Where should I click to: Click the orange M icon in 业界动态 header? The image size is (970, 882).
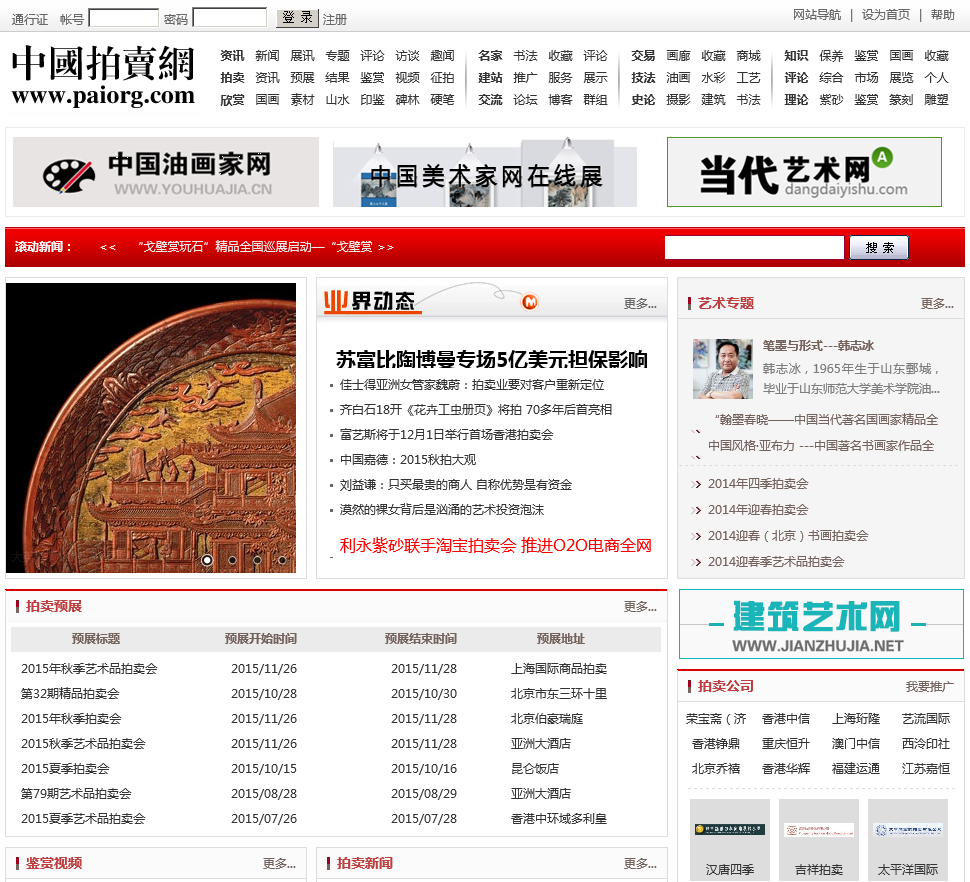tap(530, 302)
